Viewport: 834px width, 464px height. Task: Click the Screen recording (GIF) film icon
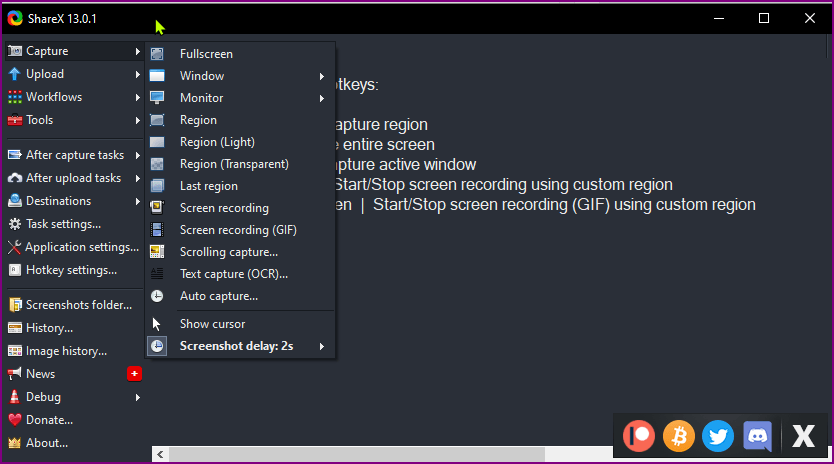pos(157,229)
